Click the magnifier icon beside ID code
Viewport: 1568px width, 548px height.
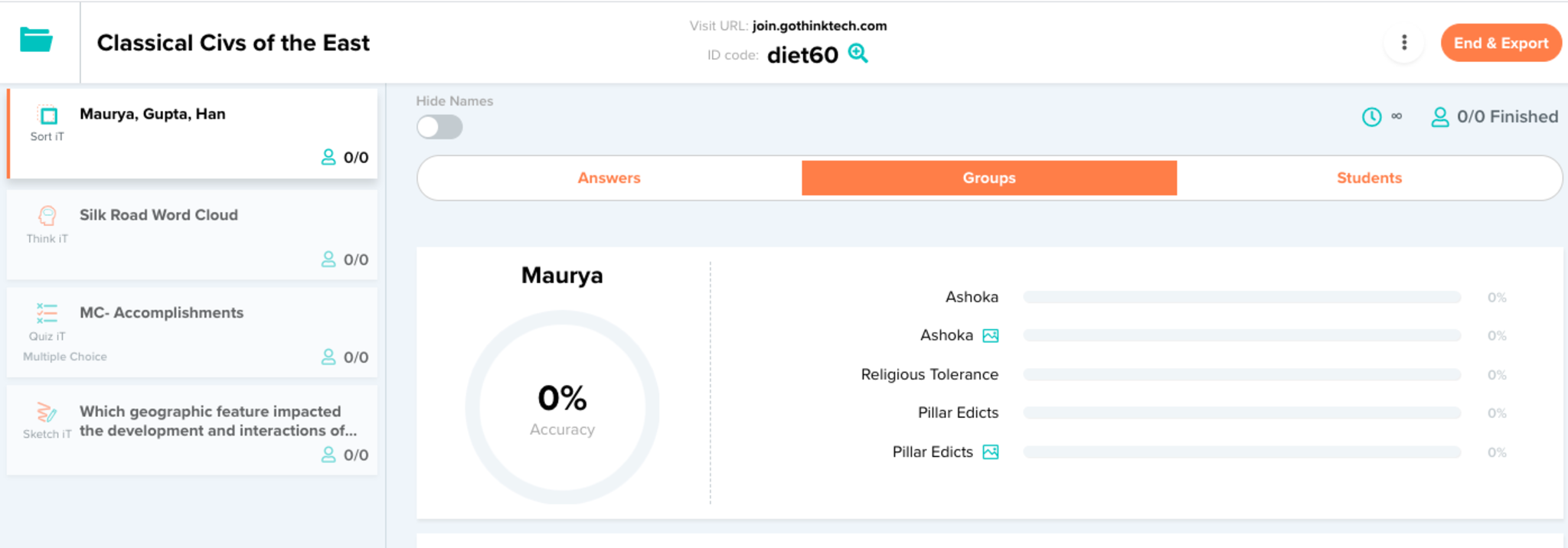(x=858, y=54)
